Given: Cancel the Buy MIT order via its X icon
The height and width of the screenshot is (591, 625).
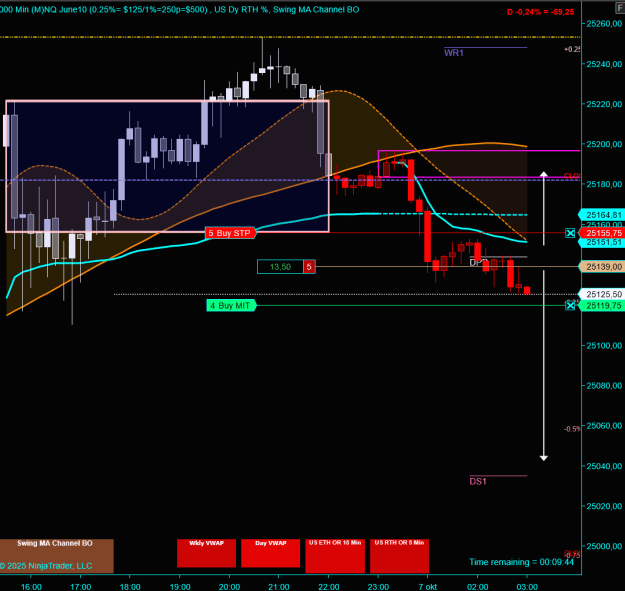Looking at the screenshot, I should (570, 306).
